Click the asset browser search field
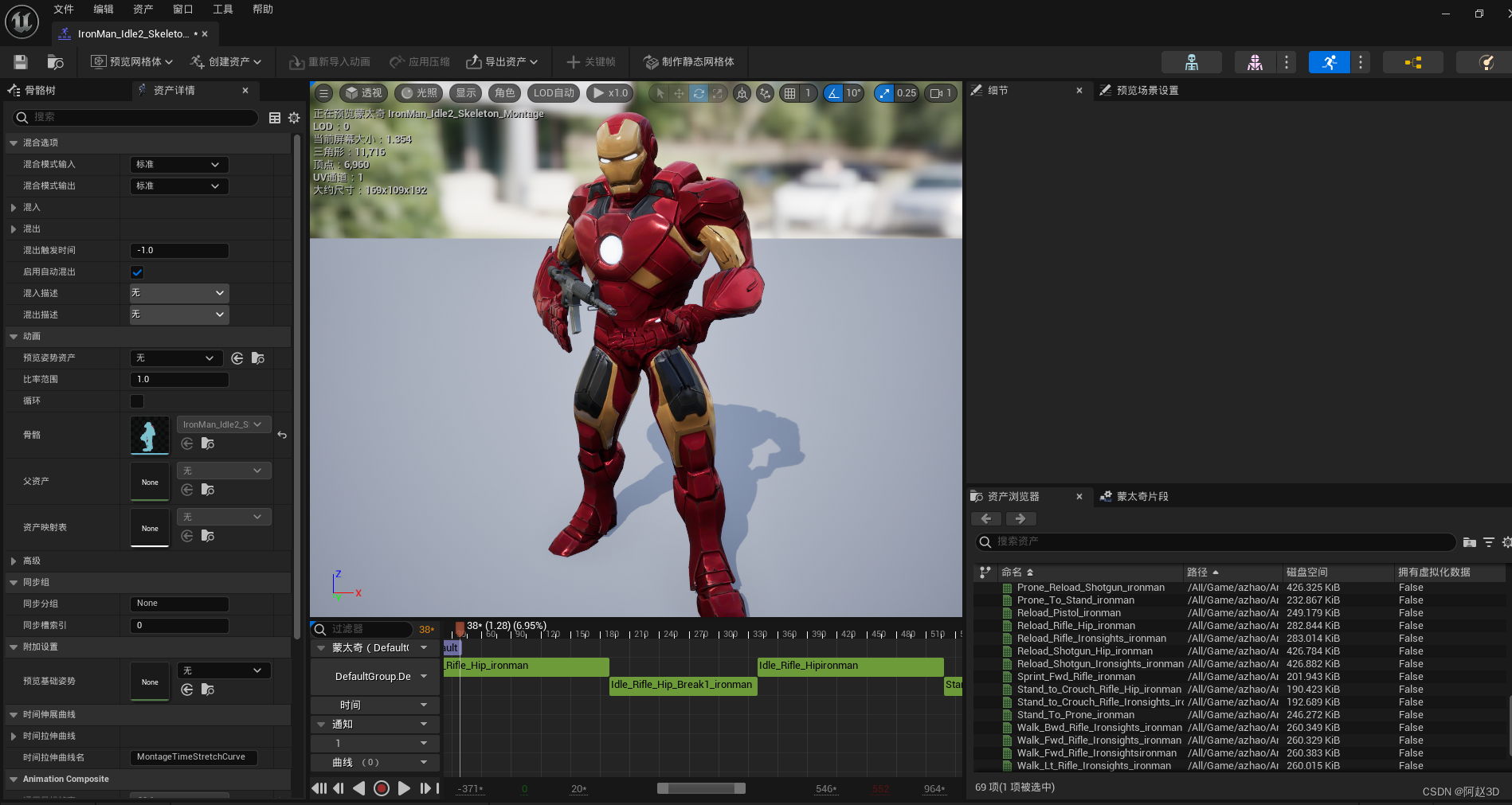 point(1215,542)
